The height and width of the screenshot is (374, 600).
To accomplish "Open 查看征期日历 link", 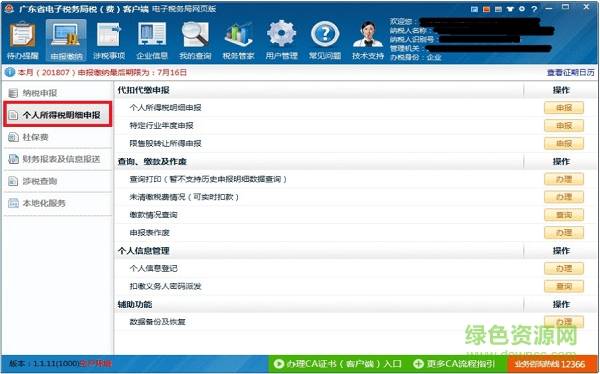I will [570, 72].
